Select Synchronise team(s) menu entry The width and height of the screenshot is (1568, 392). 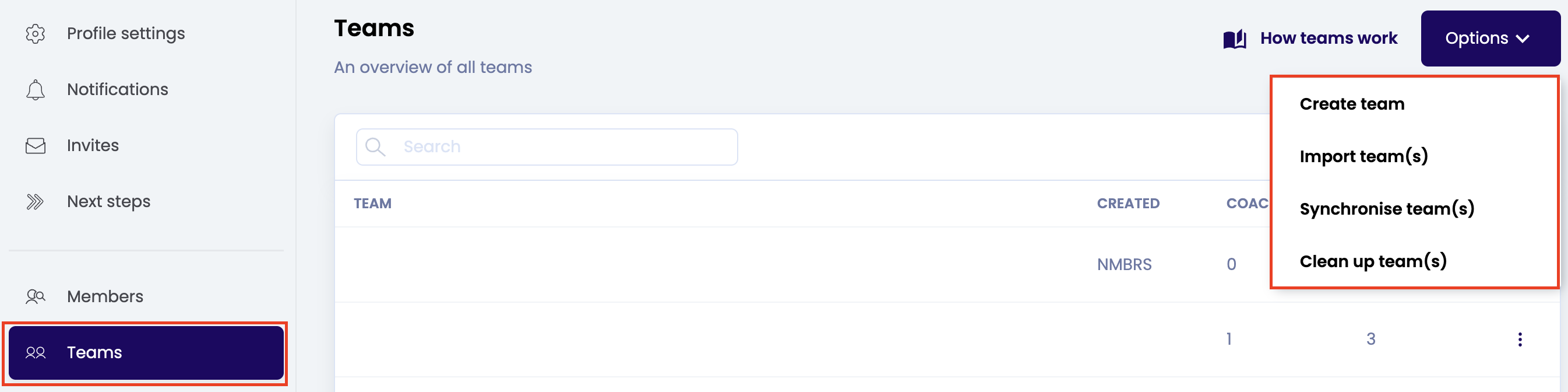click(x=1387, y=209)
